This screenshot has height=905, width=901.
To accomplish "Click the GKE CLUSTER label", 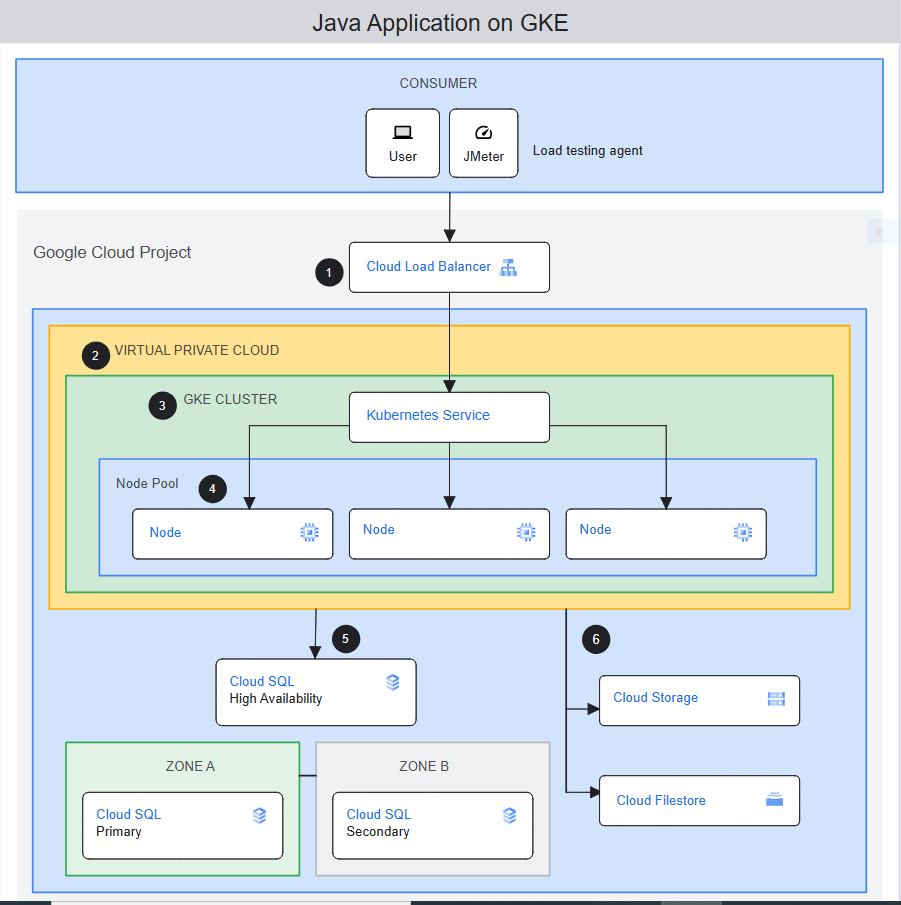I will point(230,399).
